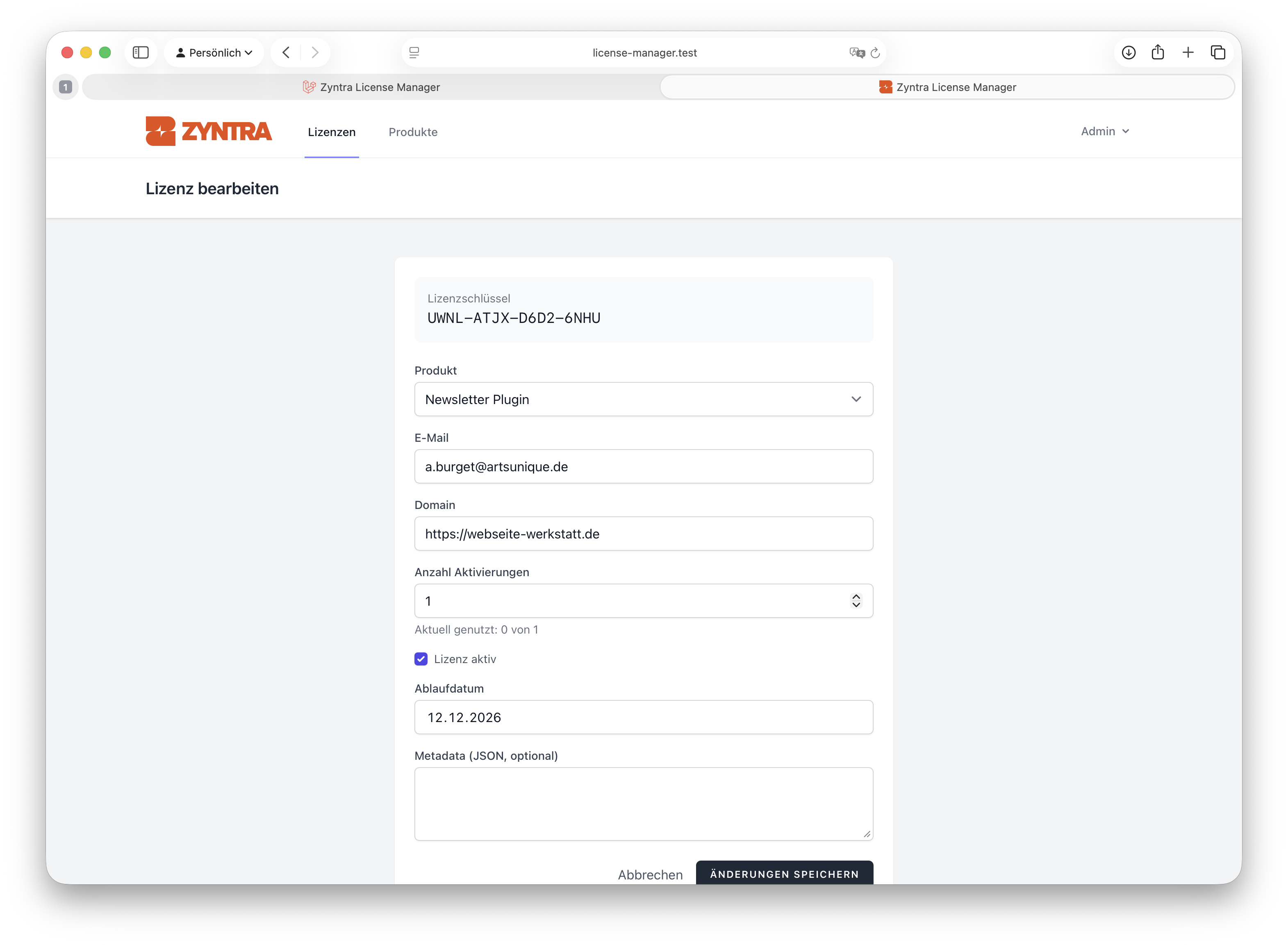Show tab overview icon

coord(1217,52)
